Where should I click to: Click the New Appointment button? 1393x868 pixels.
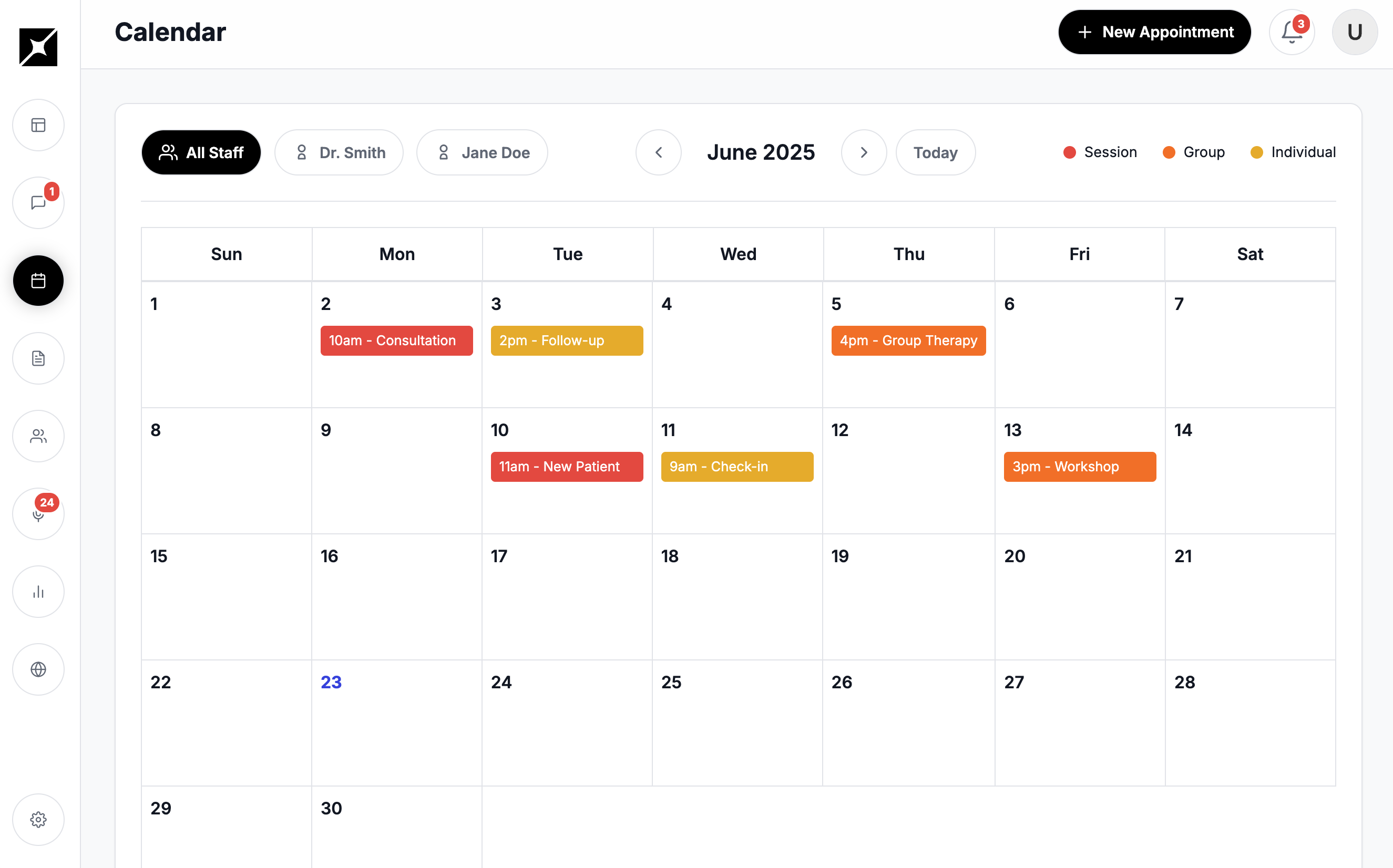[x=1154, y=32]
